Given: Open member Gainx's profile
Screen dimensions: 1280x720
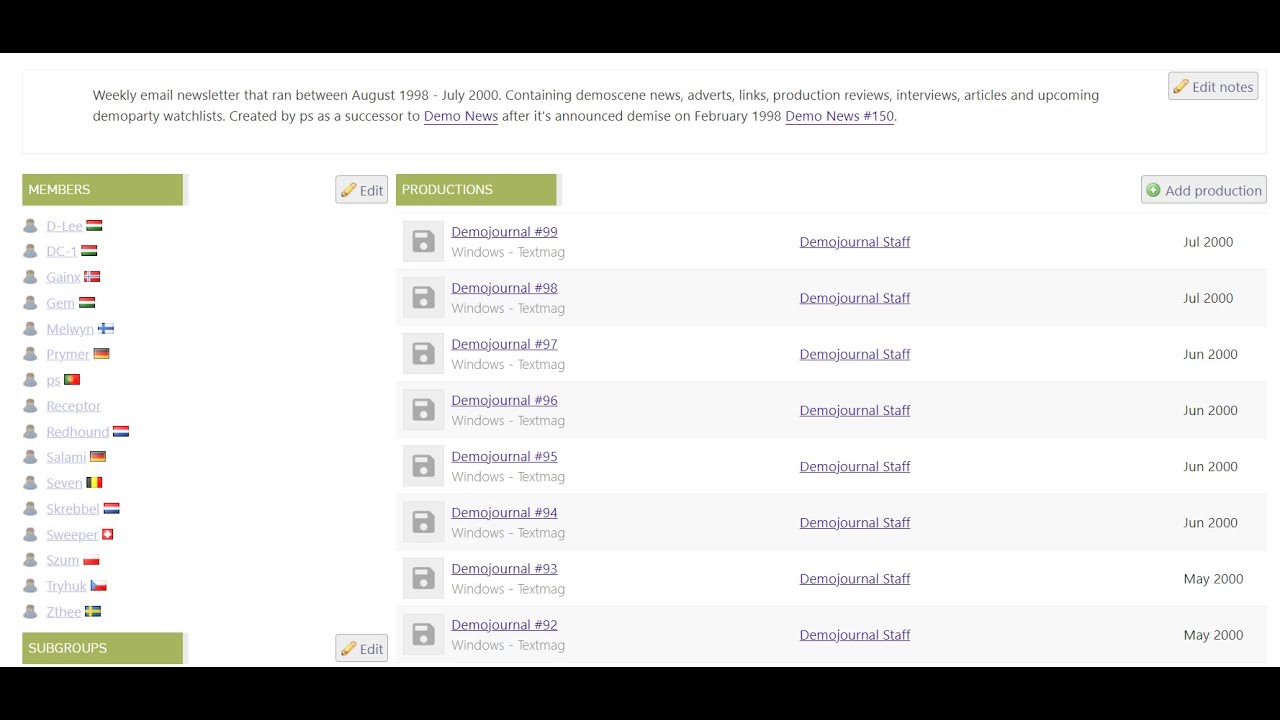Looking at the screenshot, I should 63,277.
